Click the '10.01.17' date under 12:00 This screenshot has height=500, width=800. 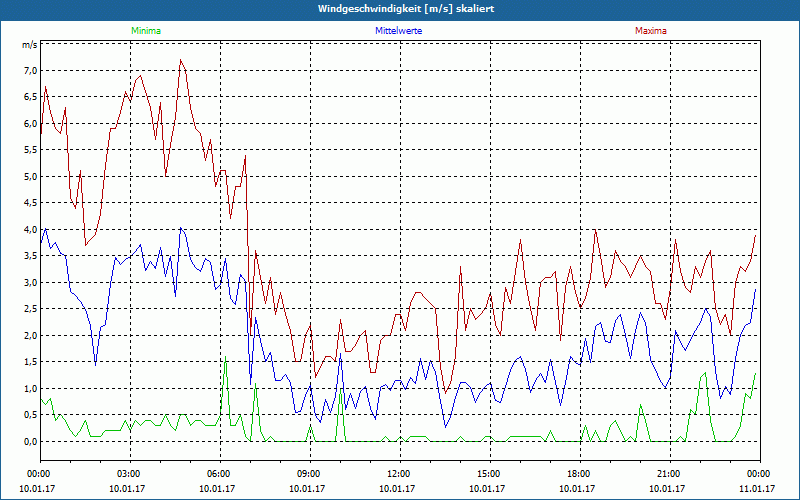click(397, 488)
